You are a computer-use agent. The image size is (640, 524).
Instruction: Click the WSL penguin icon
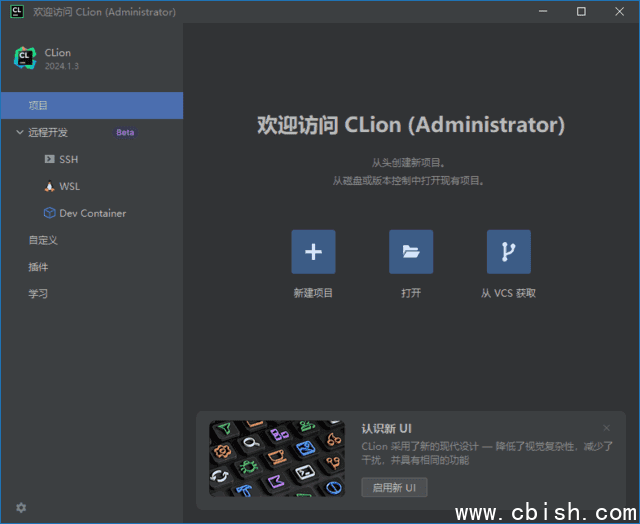tap(49, 186)
